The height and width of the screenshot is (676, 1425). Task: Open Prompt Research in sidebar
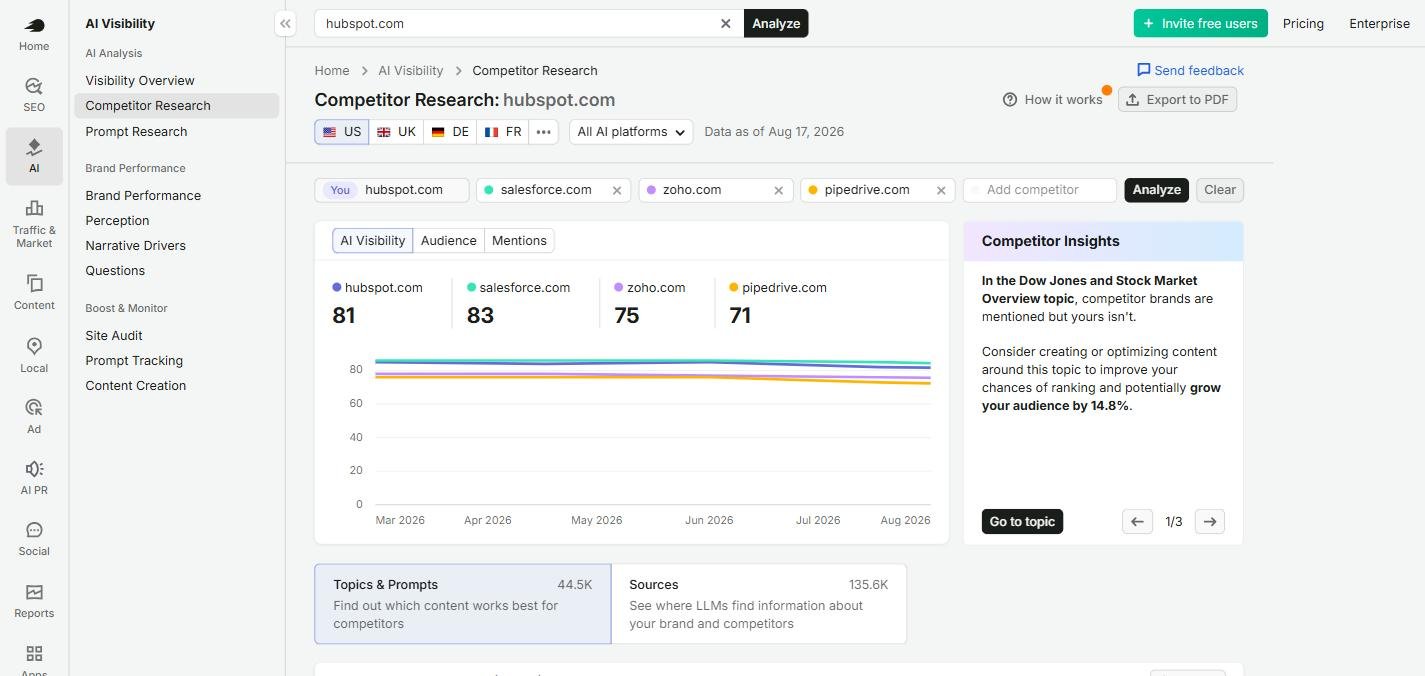136,131
